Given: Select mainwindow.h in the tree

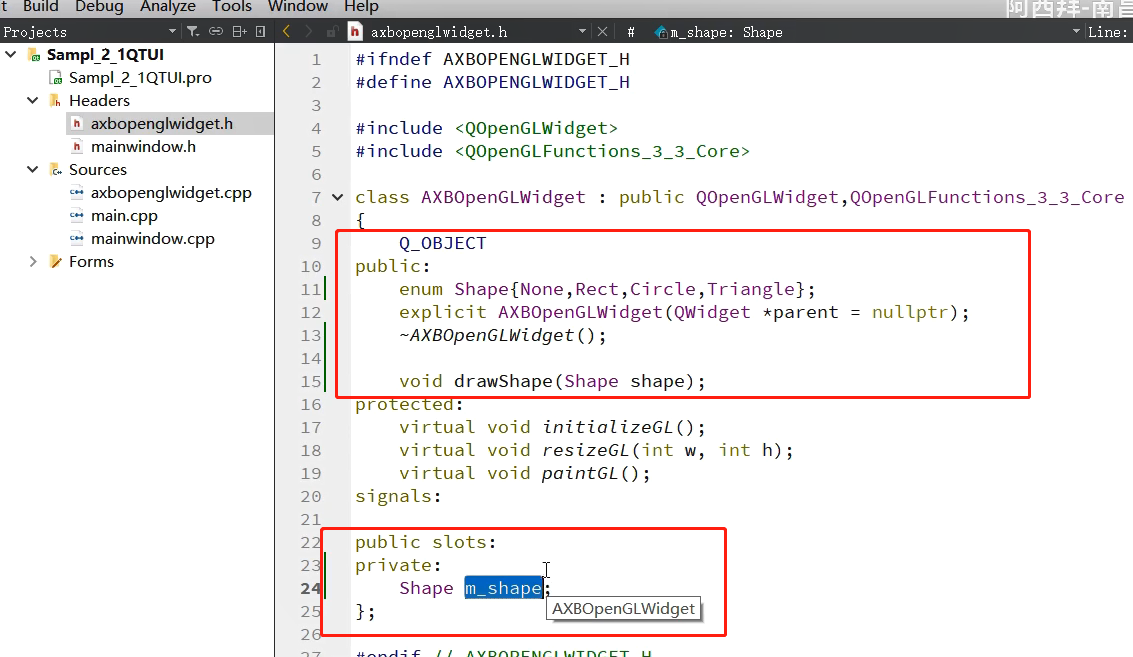Looking at the screenshot, I should pyautogui.click(x=143, y=147).
